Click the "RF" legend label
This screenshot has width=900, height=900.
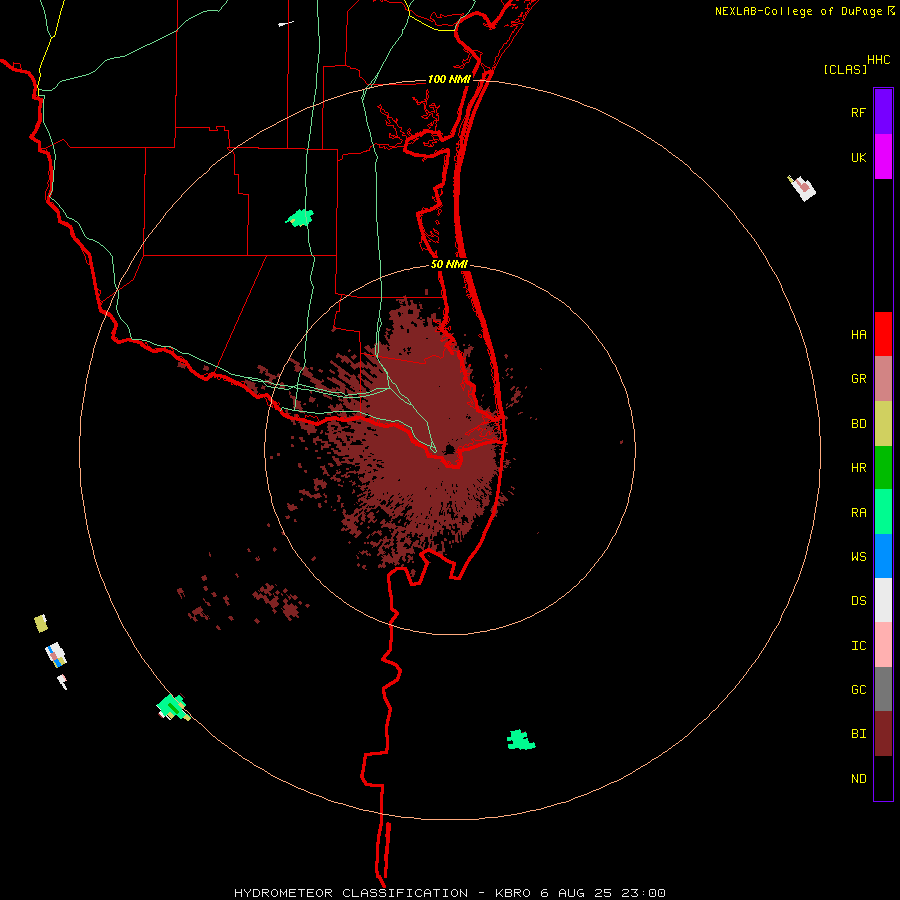(x=858, y=112)
